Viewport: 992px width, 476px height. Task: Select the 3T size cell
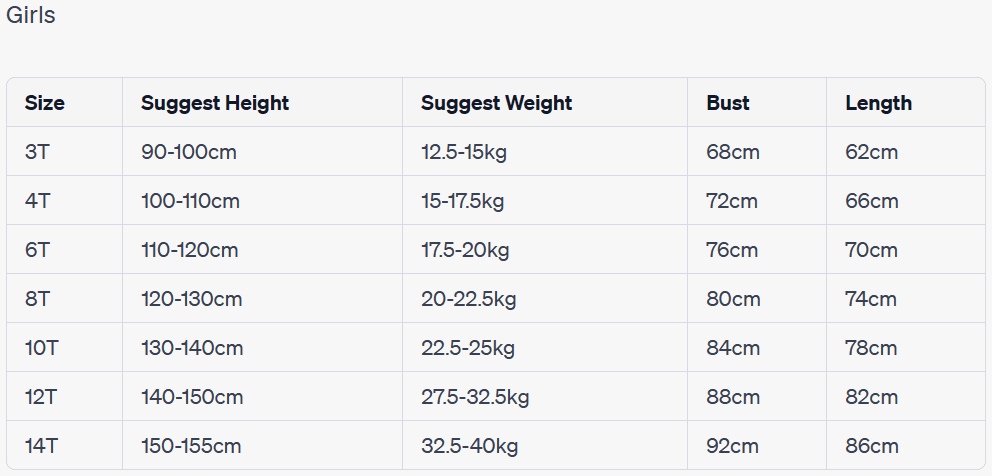point(37,152)
